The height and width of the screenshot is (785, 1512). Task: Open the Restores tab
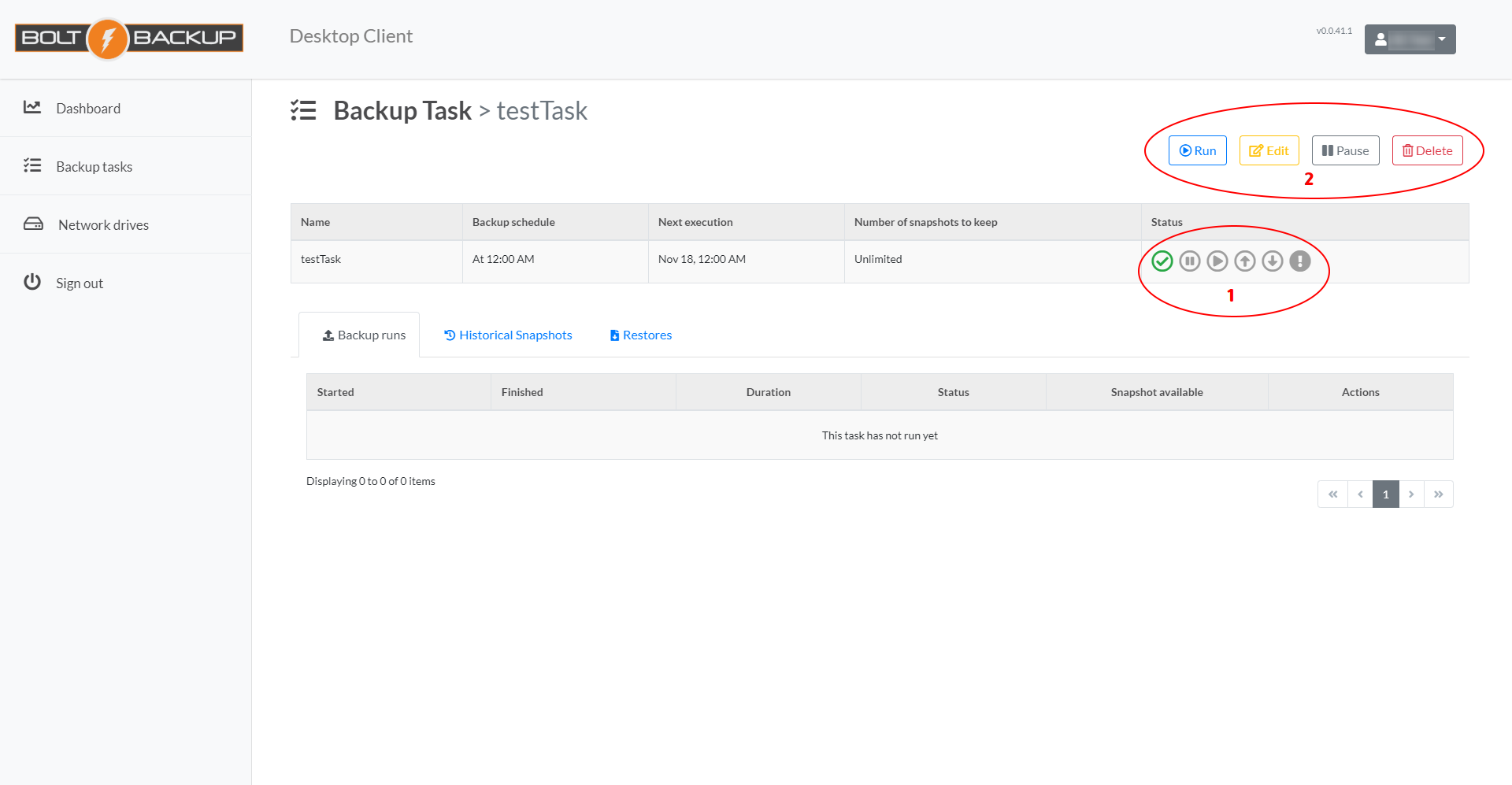(x=640, y=335)
